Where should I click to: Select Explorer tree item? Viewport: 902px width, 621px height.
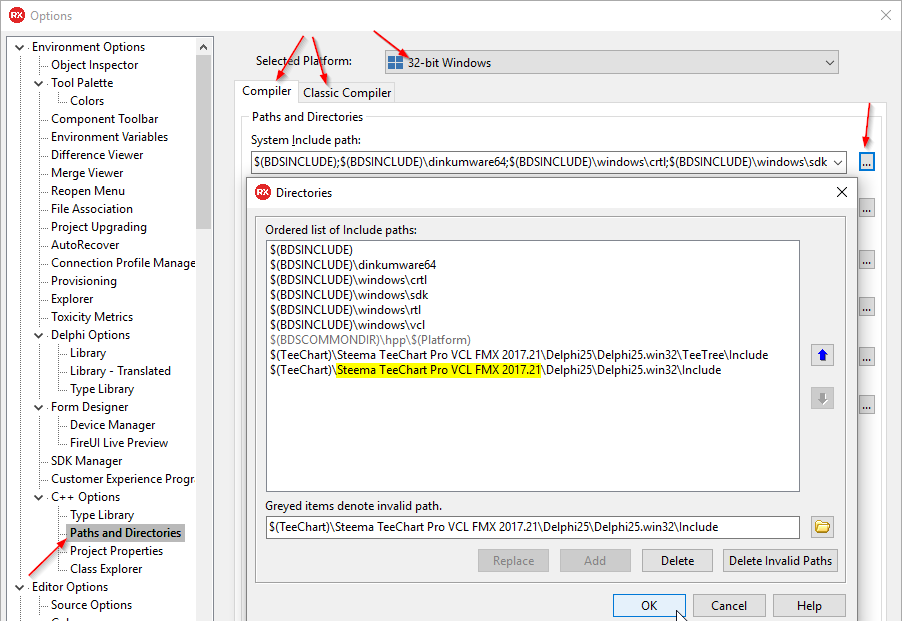coord(72,299)
